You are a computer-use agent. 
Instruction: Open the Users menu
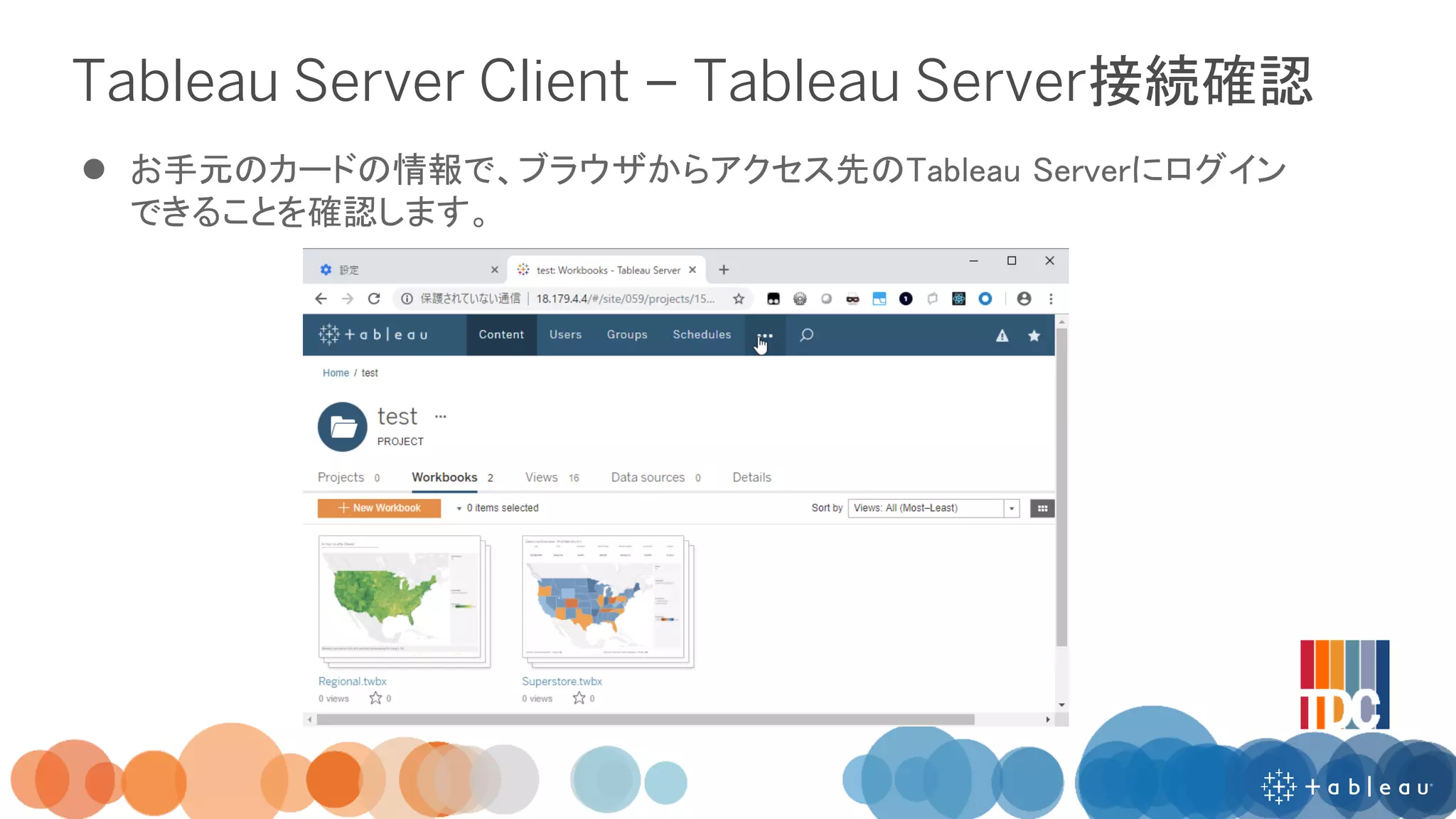point(565,334)
